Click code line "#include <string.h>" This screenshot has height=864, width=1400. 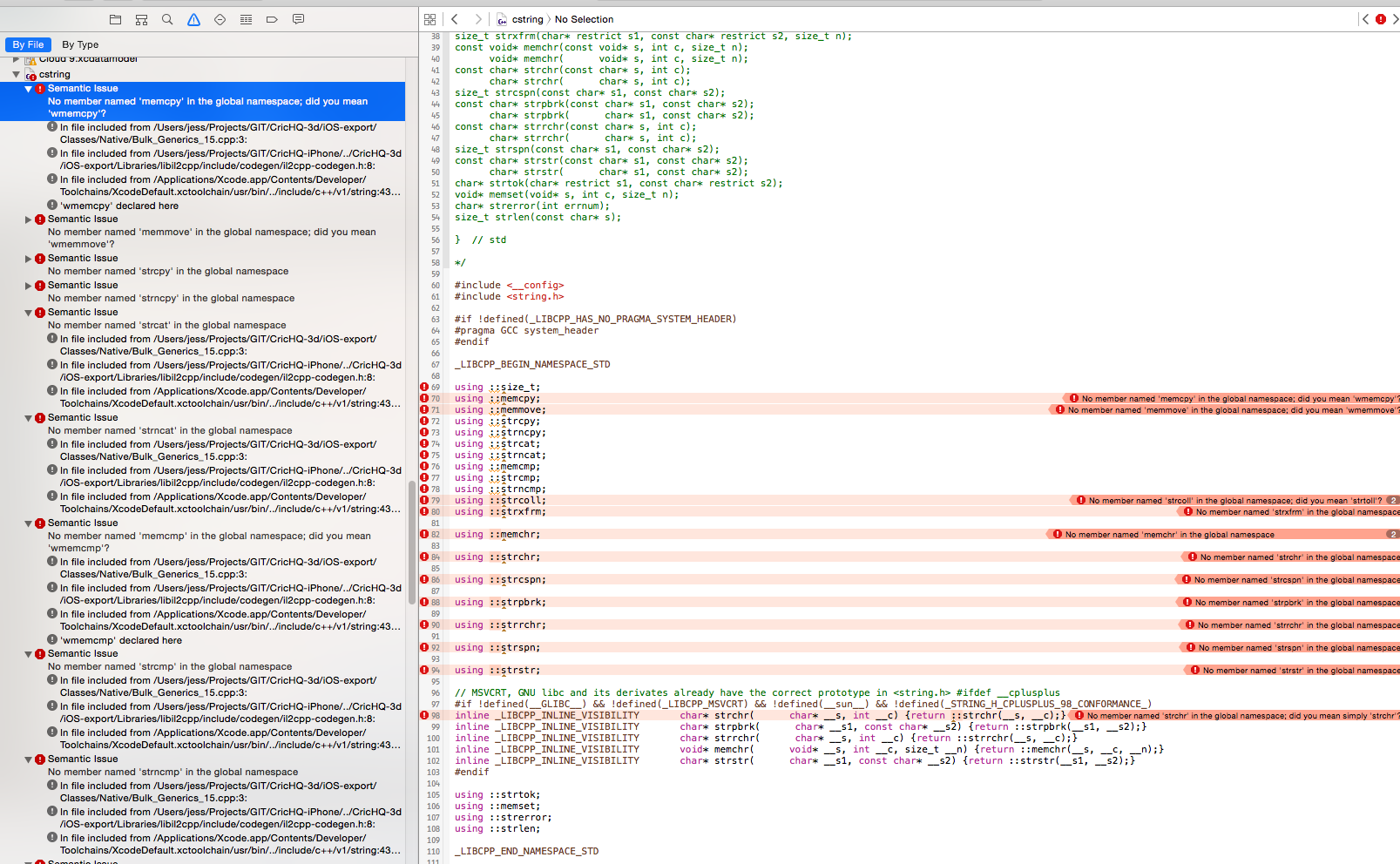tap(509, 296)
